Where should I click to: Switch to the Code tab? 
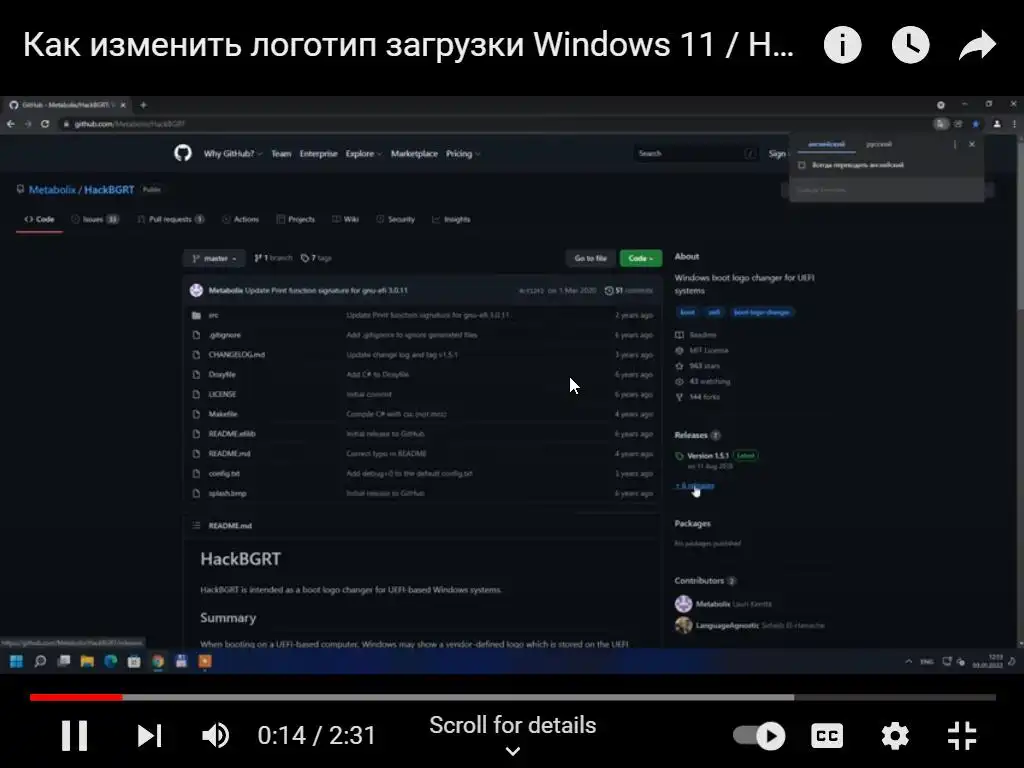click(39, 219)
